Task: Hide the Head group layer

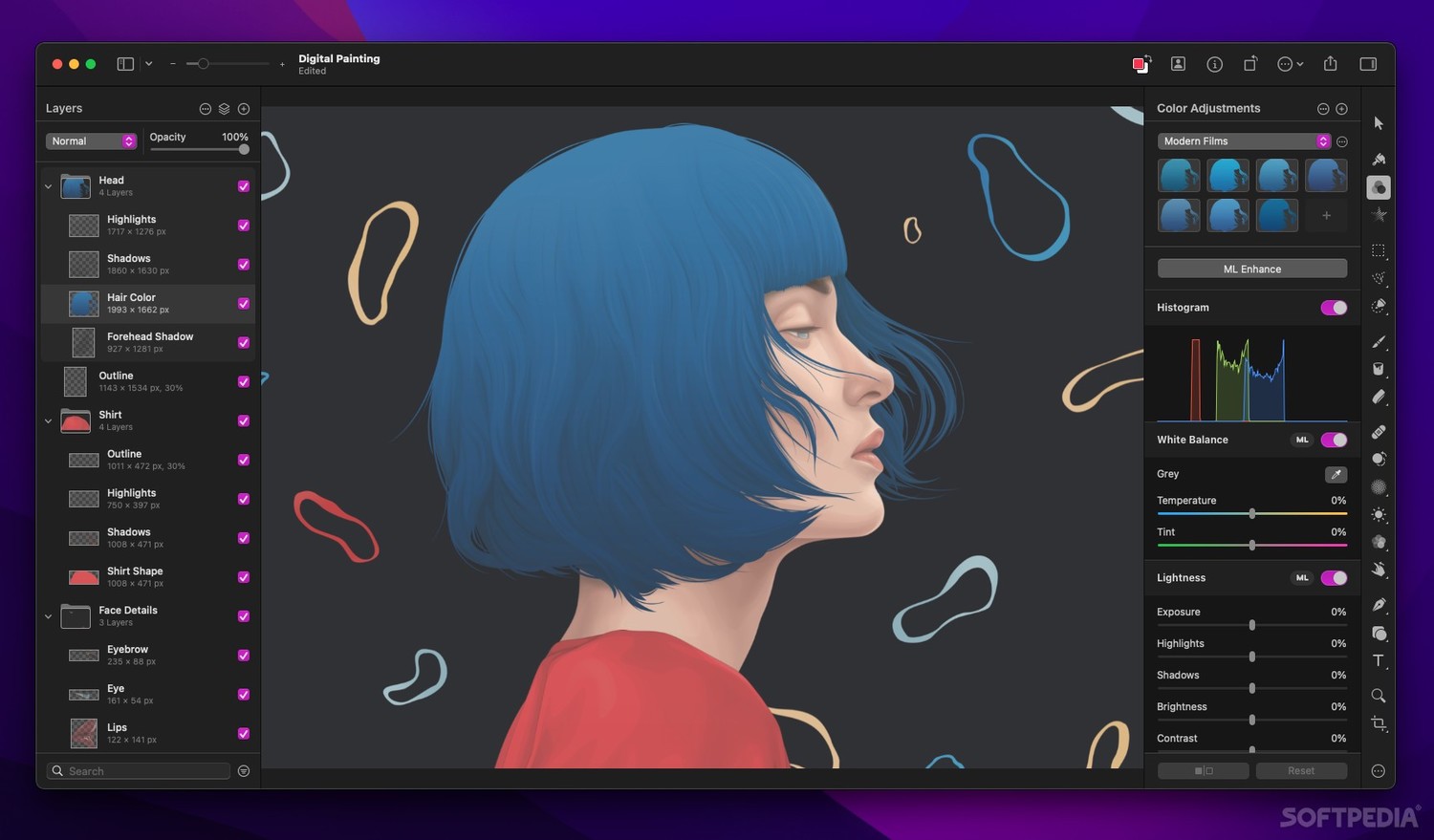Action: click(244, 186)
